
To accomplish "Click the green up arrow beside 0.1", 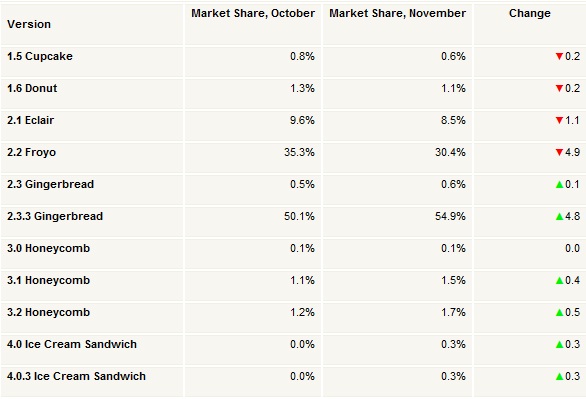I will (559, 184).
